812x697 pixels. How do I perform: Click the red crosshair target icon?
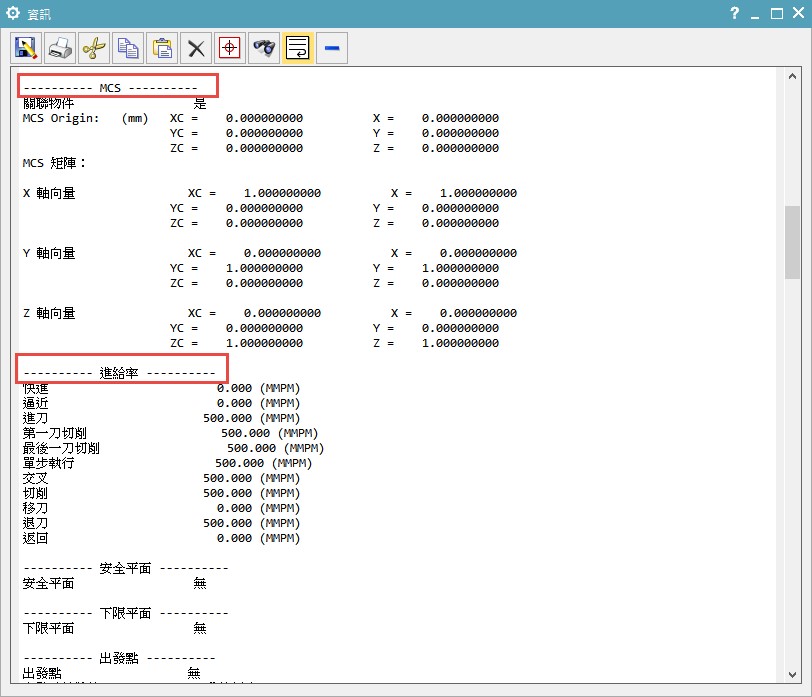click(230, 48)
